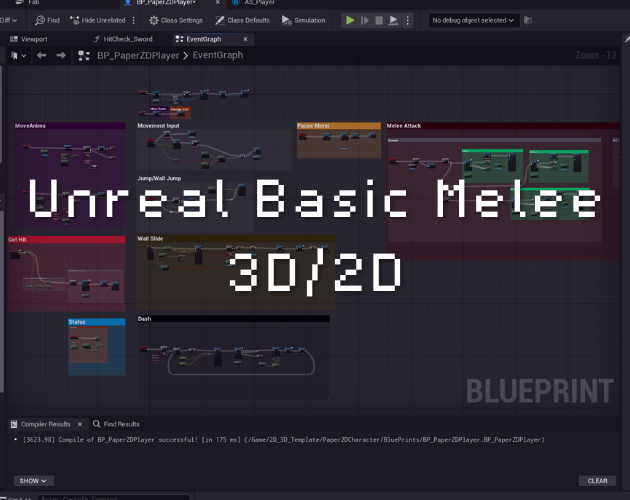Click the graph icon before breadcrumb

(x=84, y=55)
